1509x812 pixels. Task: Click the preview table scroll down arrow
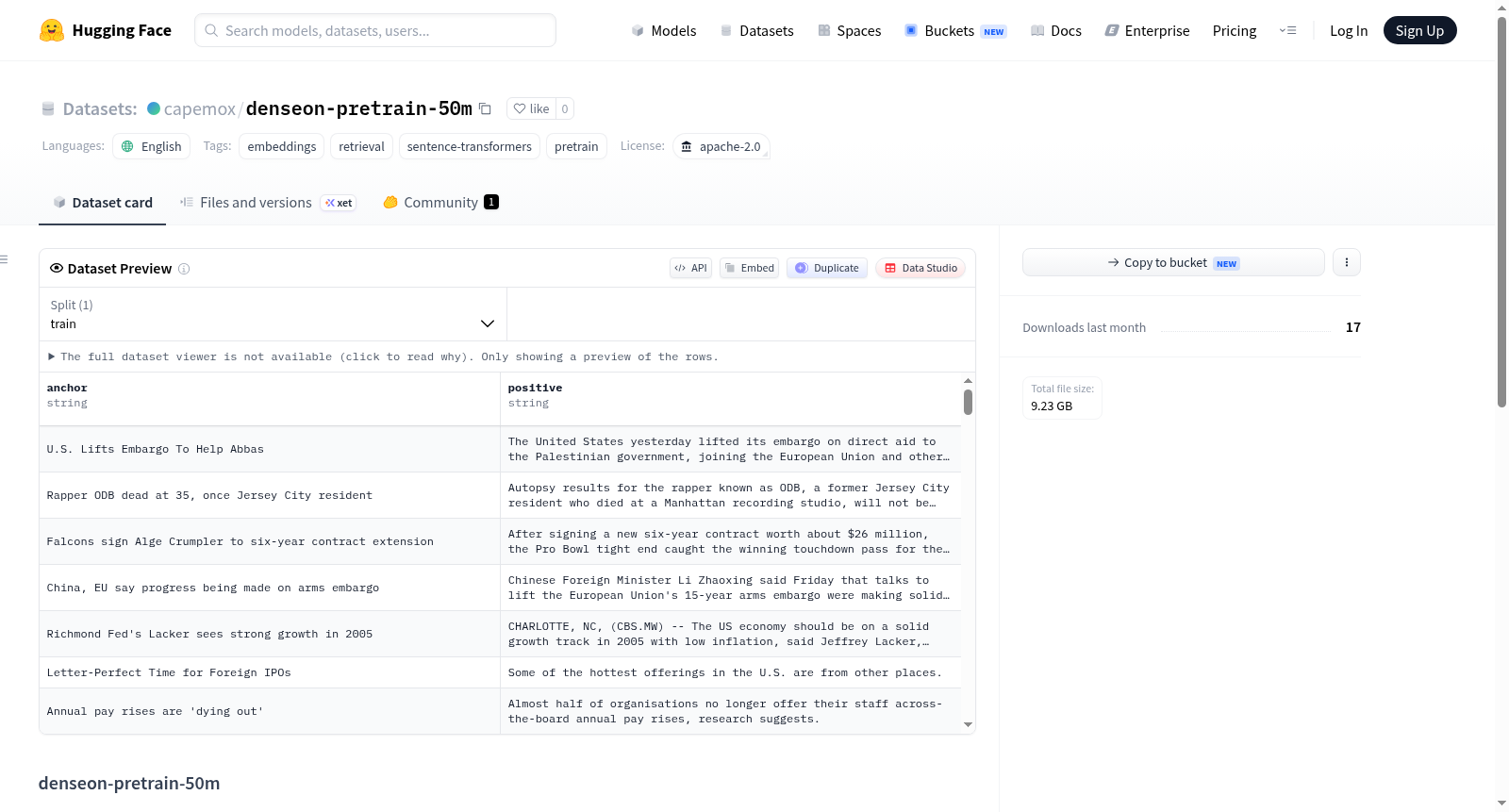tap(968, 725)
